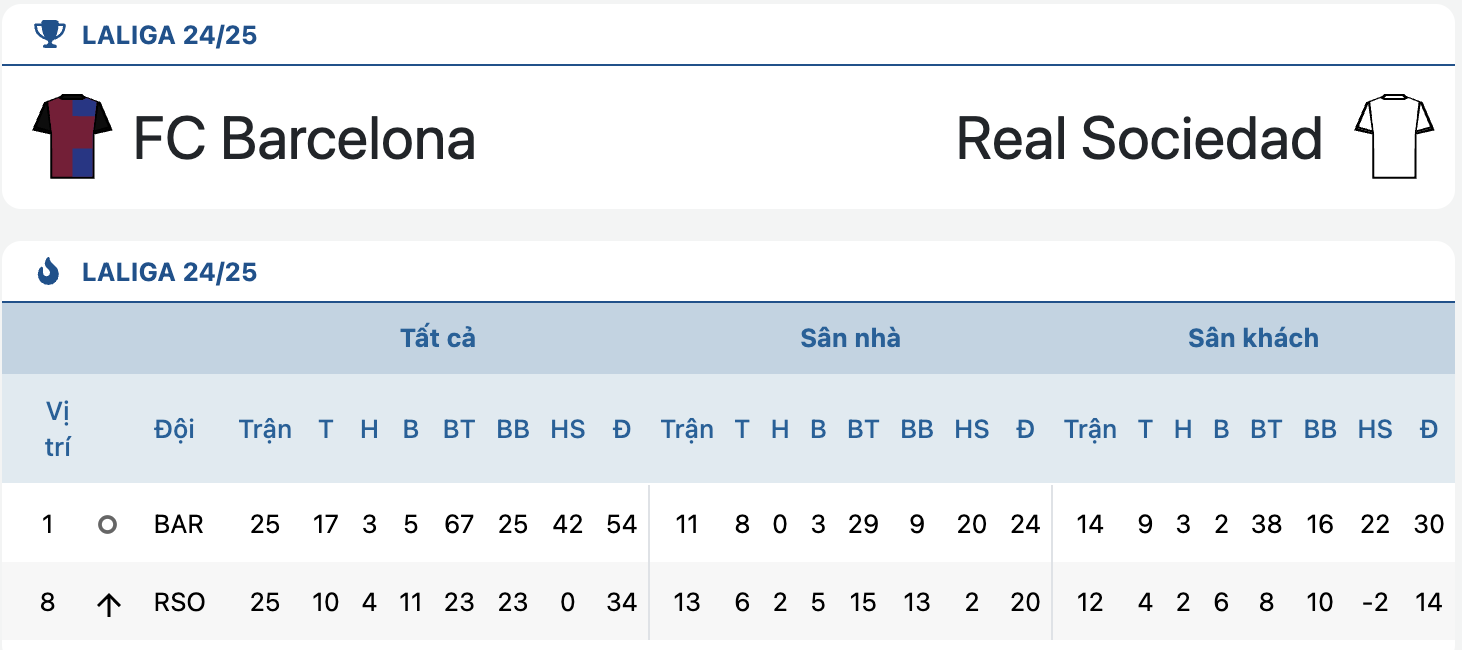The image size is (1462, 650).
Task: Open the Real Sociedad team name
Action: click(x=1140, y=138)
